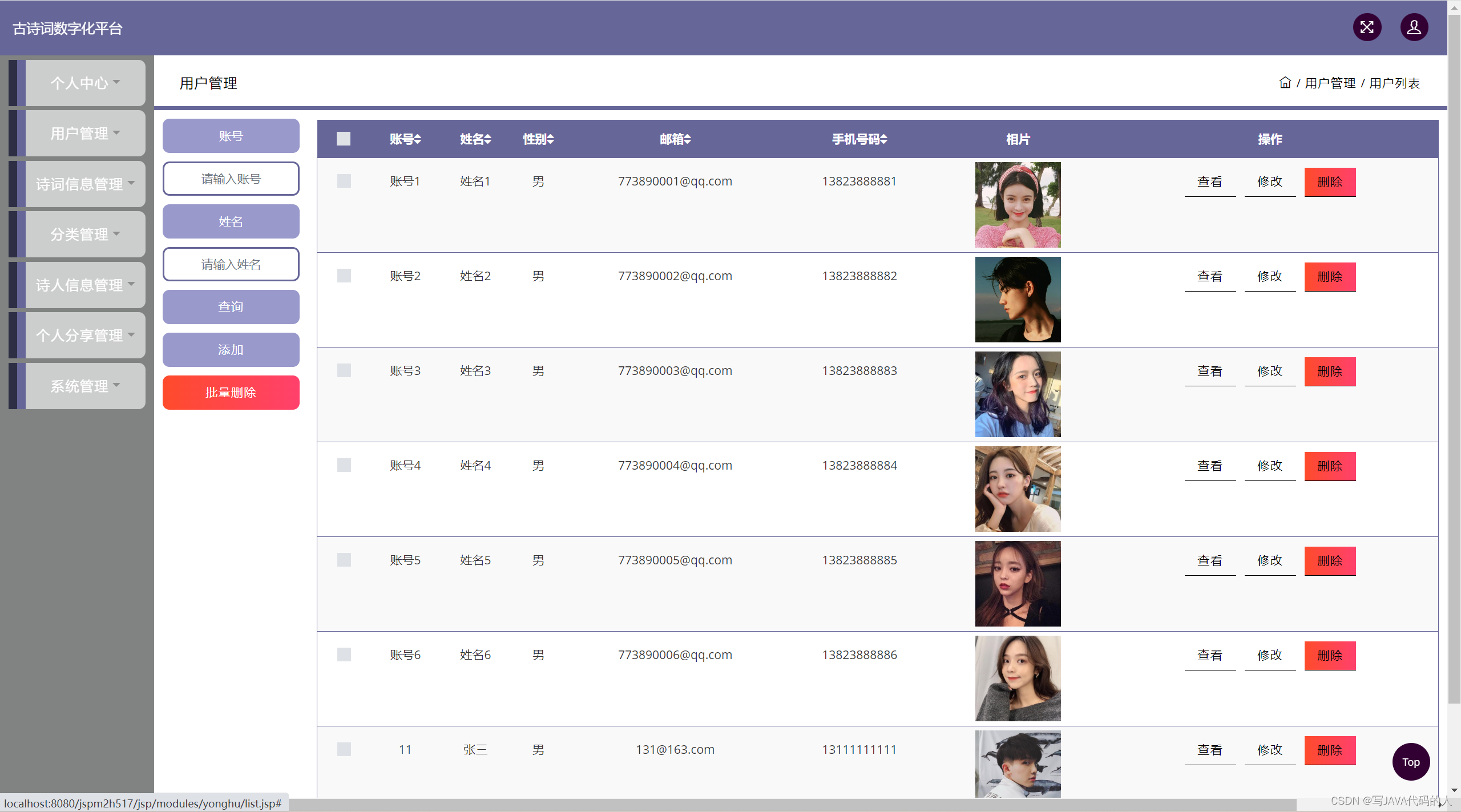Sort table by 姓名 column arrows
Image resolution: width=1461 pixels, height=812 pixels.
tap(488, 139)
